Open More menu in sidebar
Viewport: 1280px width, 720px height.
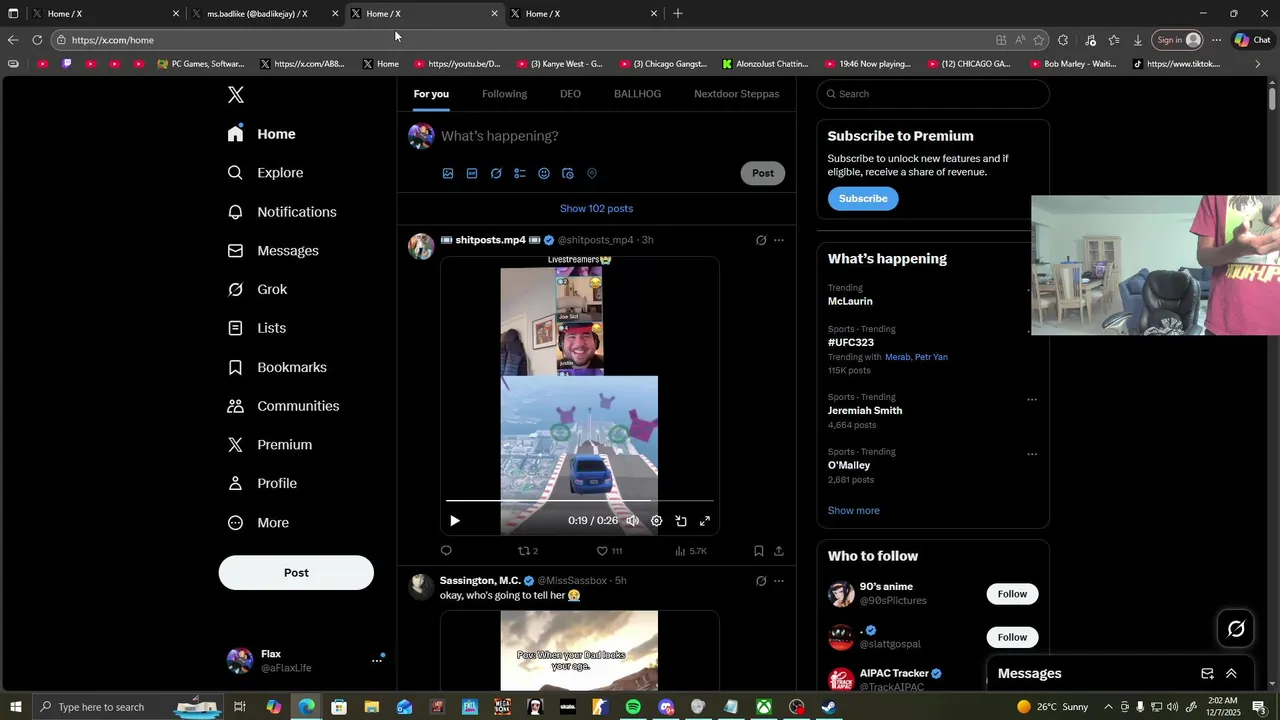click(x=258, y=523)
